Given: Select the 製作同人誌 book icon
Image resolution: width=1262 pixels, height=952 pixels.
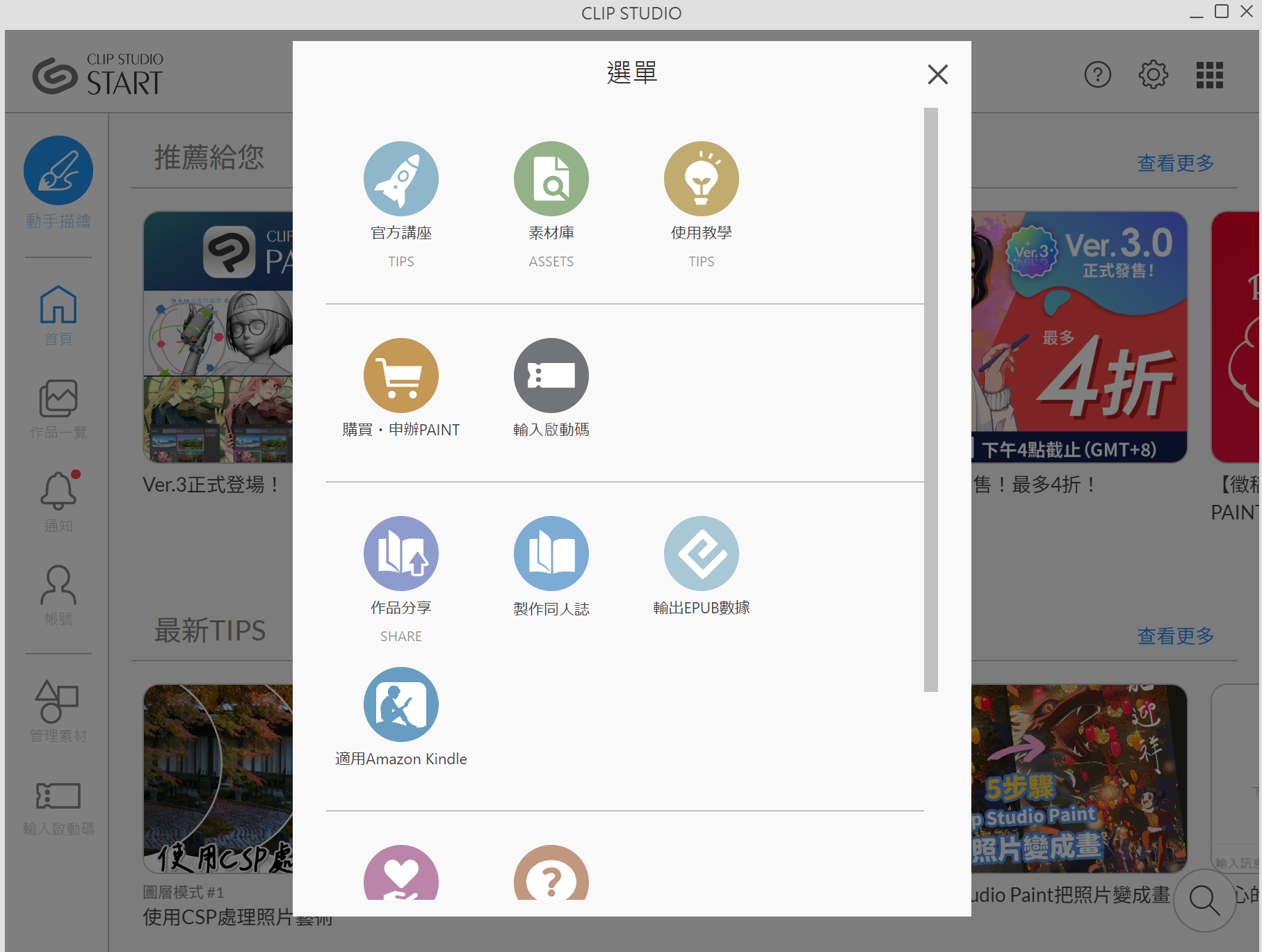Looking at the screenshot, I should click(x=551, y=554).
